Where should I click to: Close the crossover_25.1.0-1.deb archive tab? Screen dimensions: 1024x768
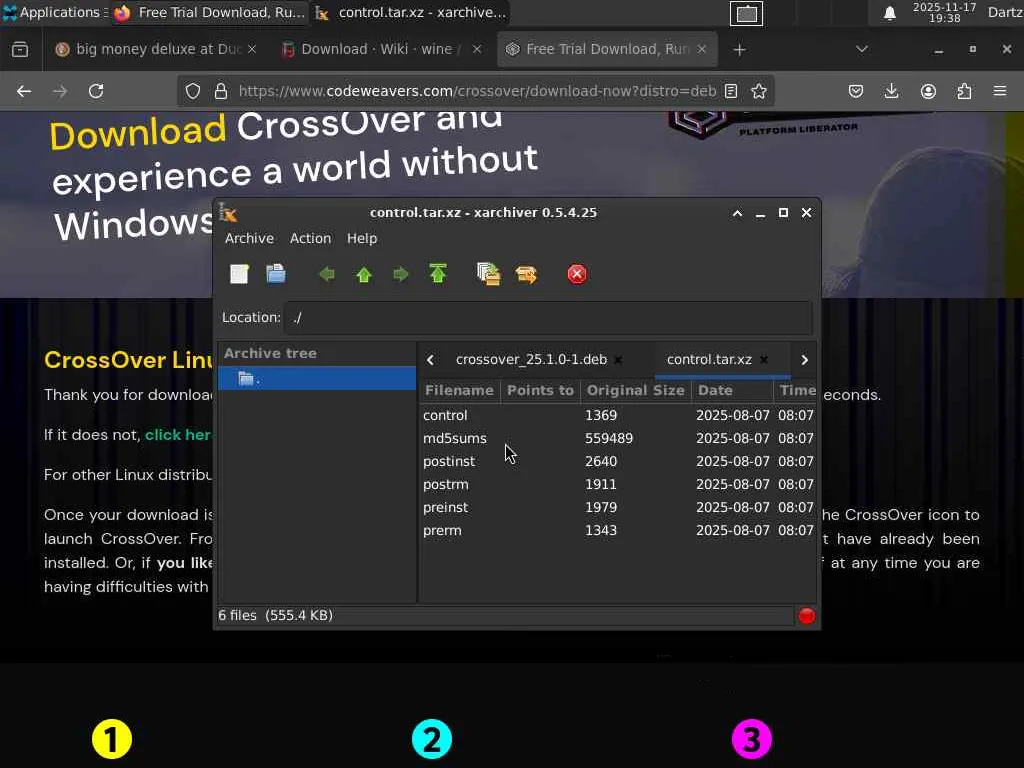tap(618, 360)
